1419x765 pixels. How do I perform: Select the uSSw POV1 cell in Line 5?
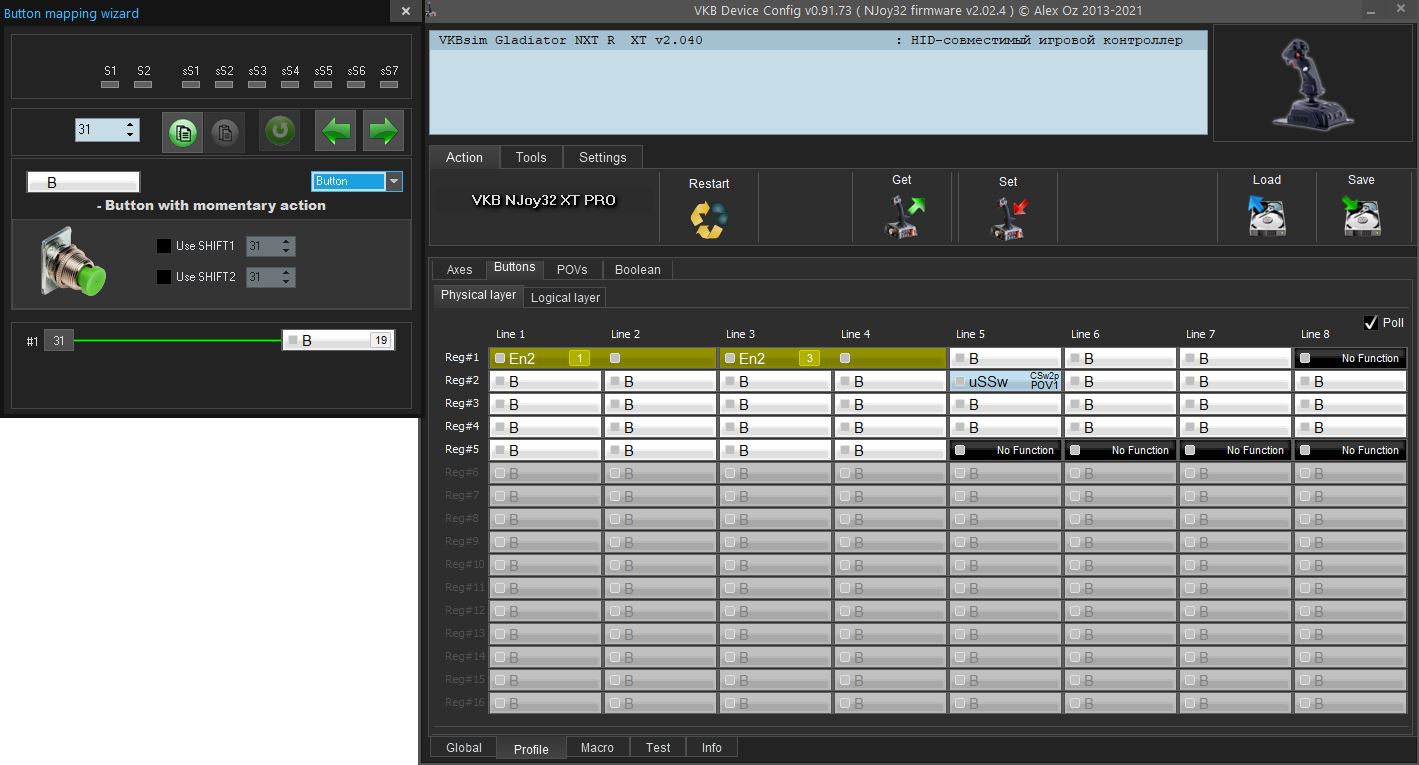(x=1005, y=381)
